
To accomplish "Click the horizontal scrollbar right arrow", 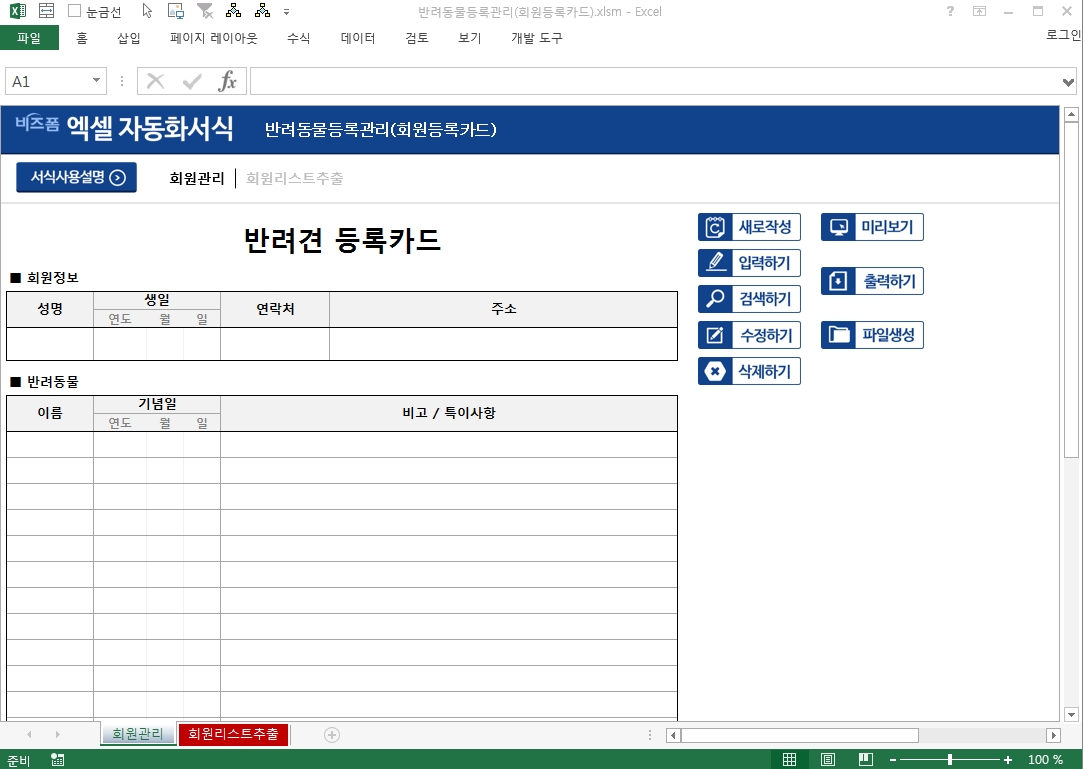I will point(1053,735).
